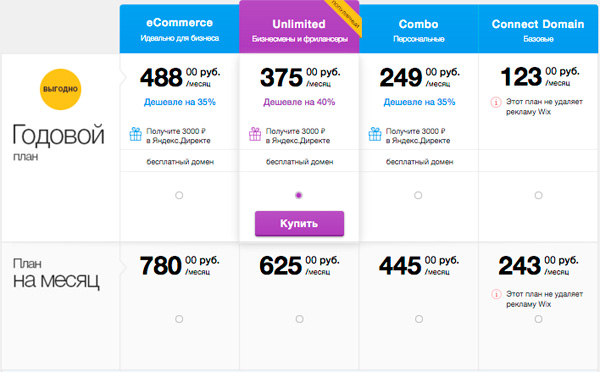Select eCommerce yearly plan radio button
Image resolution: width=600 pixels, height=372 pixels.
(179, 195)
